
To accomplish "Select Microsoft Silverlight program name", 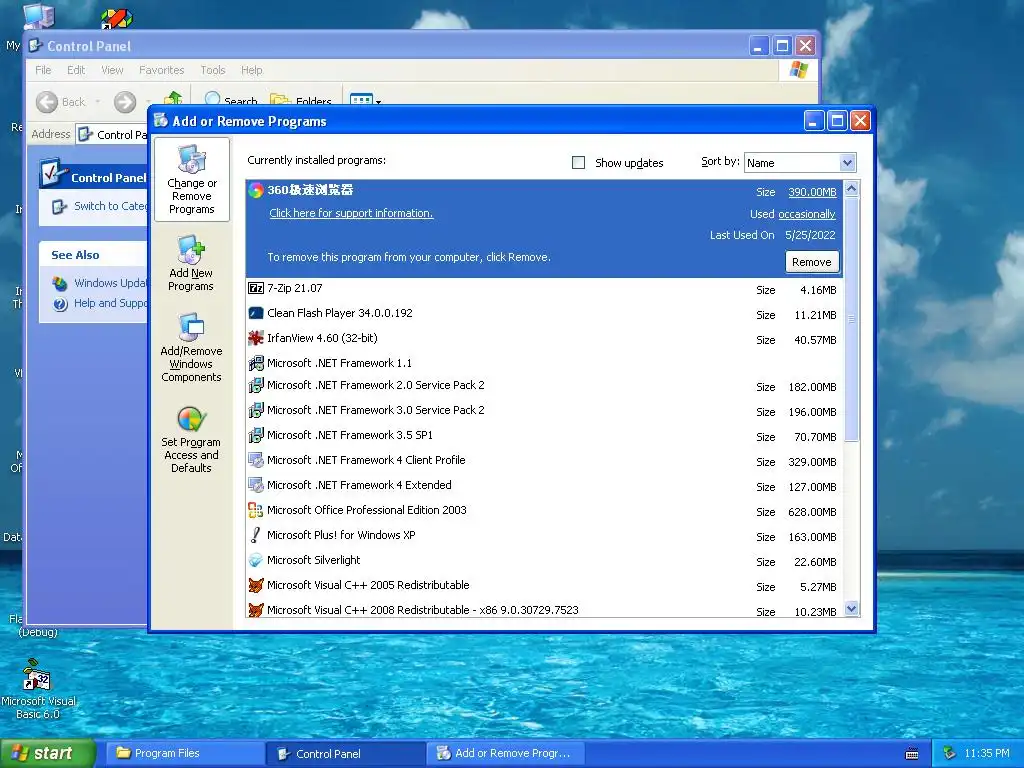I will (313, 560).
